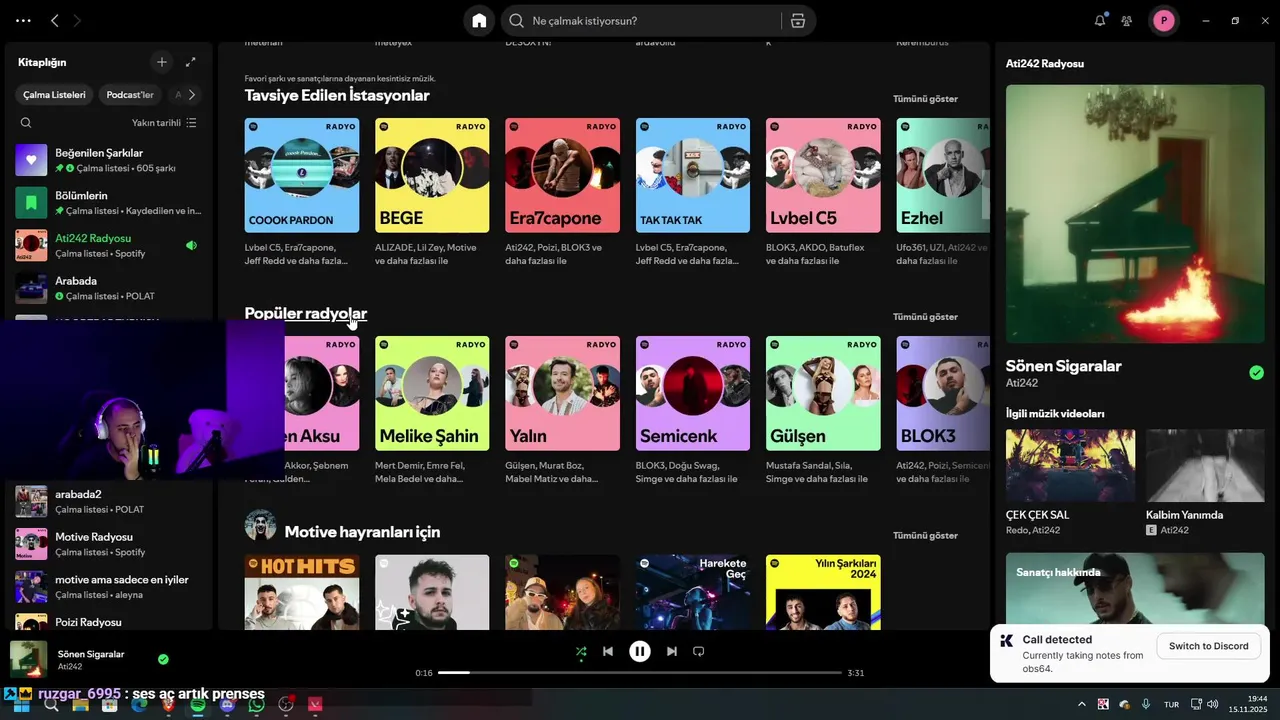
Task: Show all Motive hayranları için items
Action: (925, 536)
